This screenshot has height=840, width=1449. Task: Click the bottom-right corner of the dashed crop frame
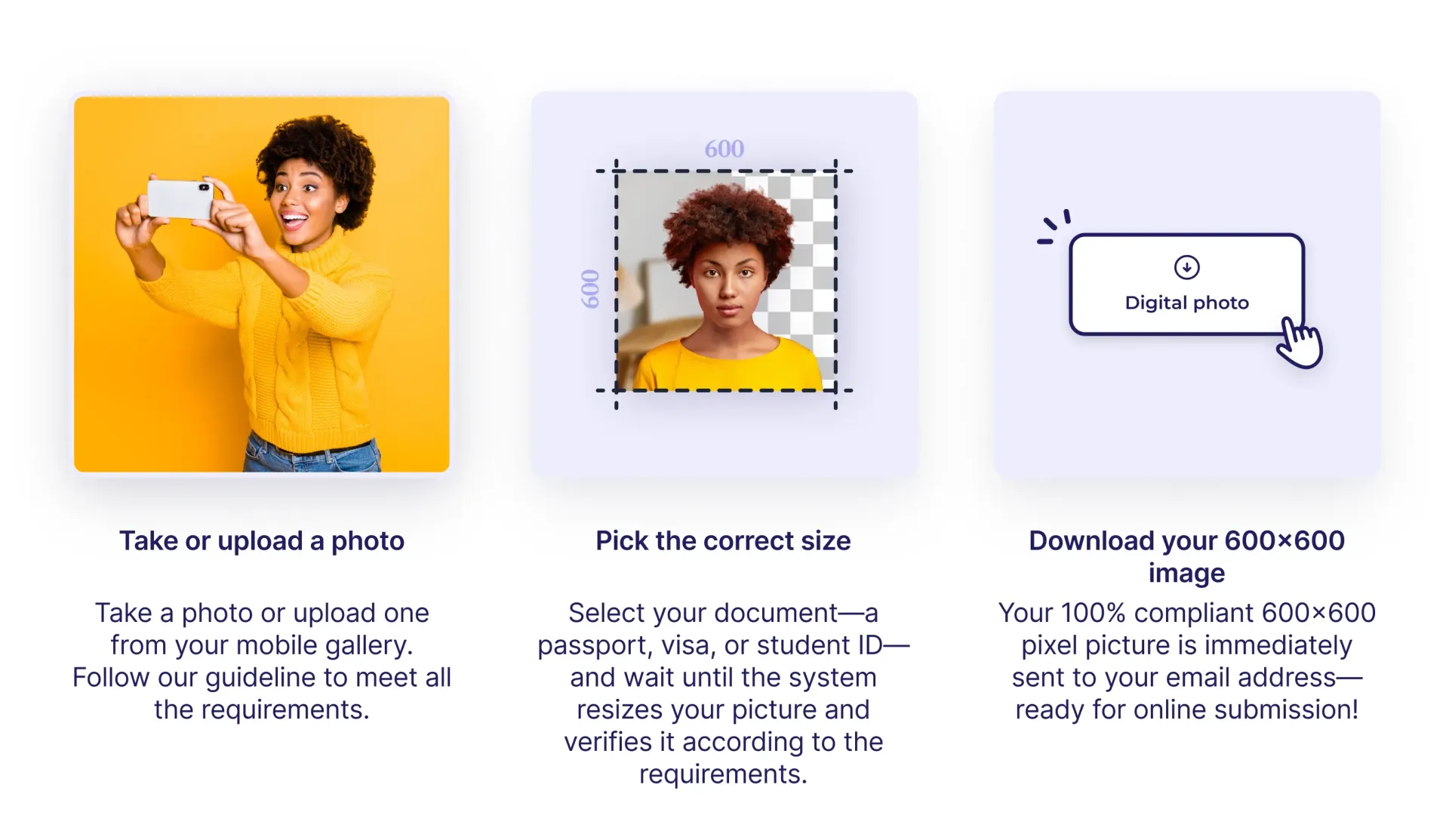coord(835,390)
